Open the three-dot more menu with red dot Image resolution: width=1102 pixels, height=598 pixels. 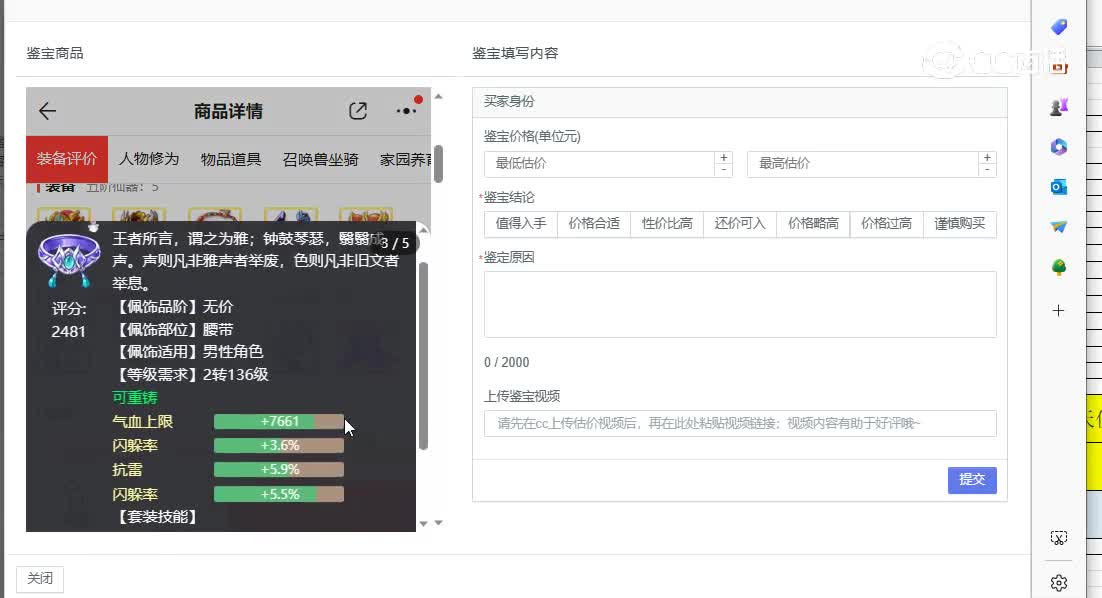pos(406,111)
